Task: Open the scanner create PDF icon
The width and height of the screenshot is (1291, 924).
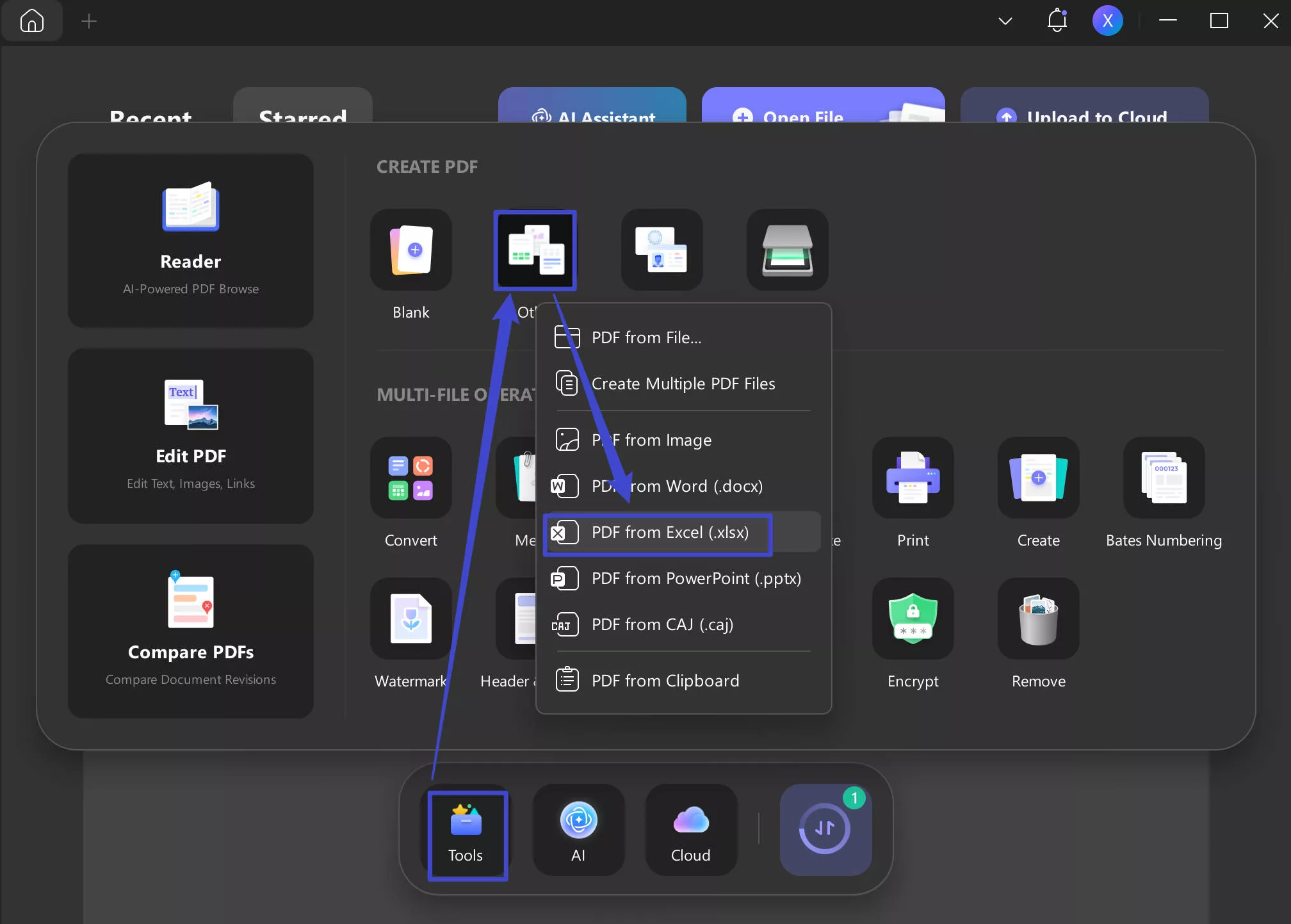Action: point(787,250)
